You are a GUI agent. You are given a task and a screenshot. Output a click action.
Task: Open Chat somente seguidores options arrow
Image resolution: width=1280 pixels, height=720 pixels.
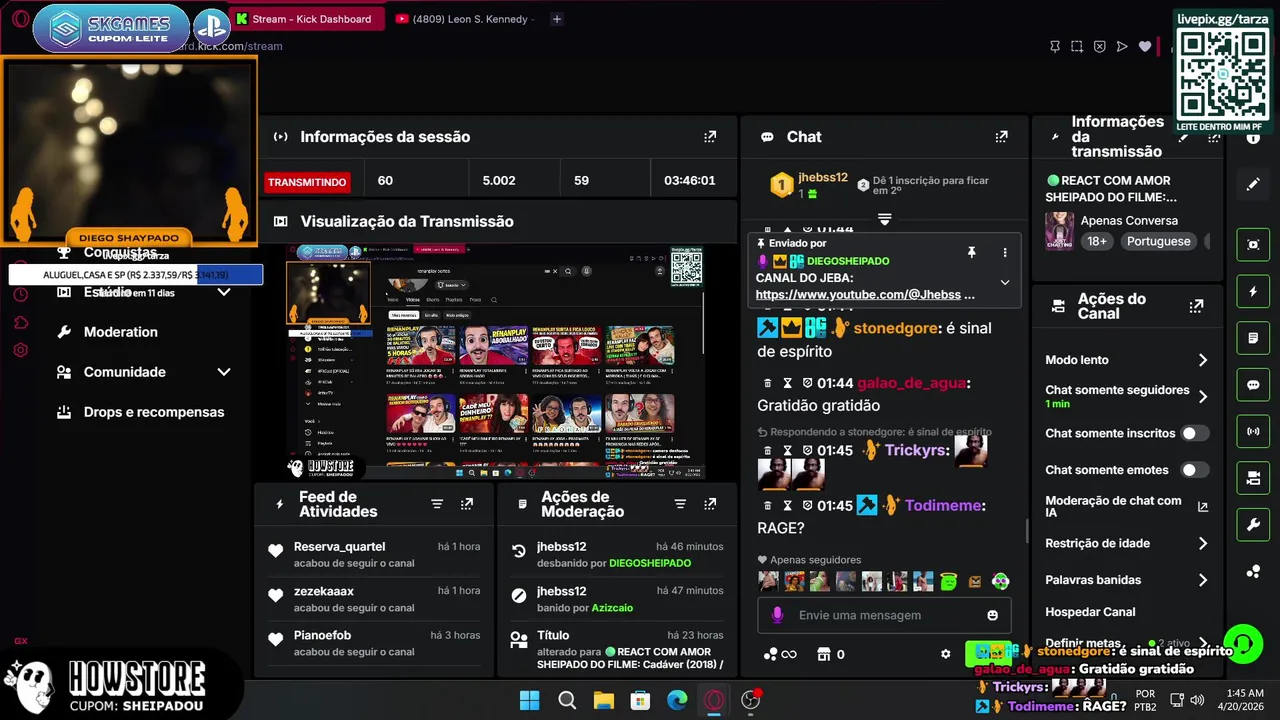click(x=1203, y=396)
